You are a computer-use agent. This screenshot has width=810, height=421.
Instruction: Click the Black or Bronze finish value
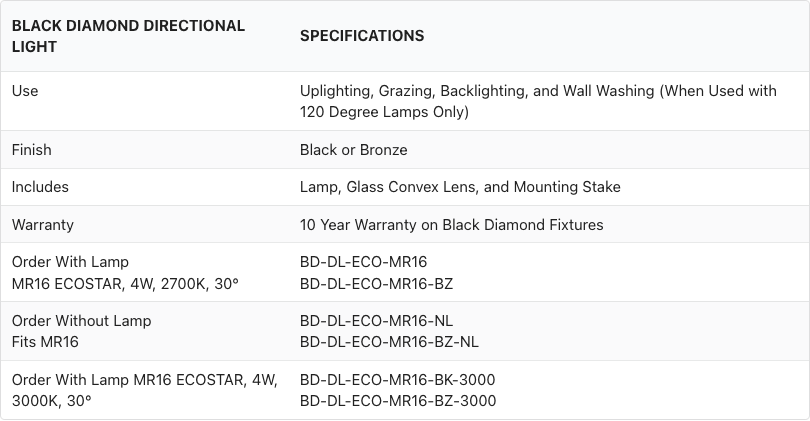353,150
